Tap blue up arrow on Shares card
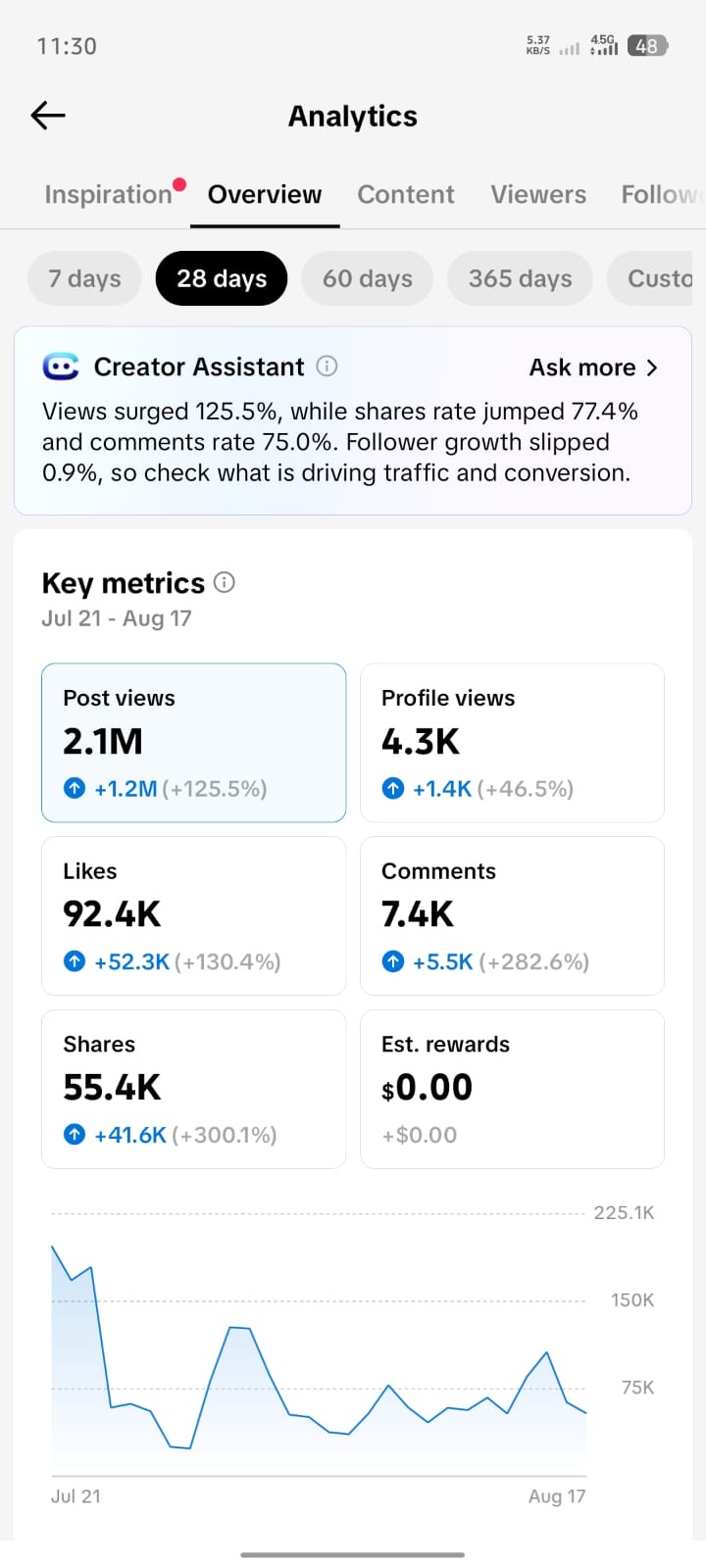706x1568 pixels. tap(75, 1135)
